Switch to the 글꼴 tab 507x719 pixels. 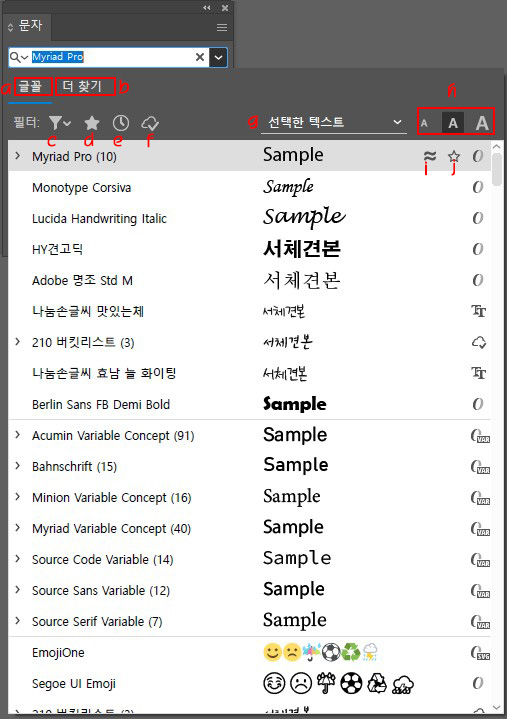point(31,86)
